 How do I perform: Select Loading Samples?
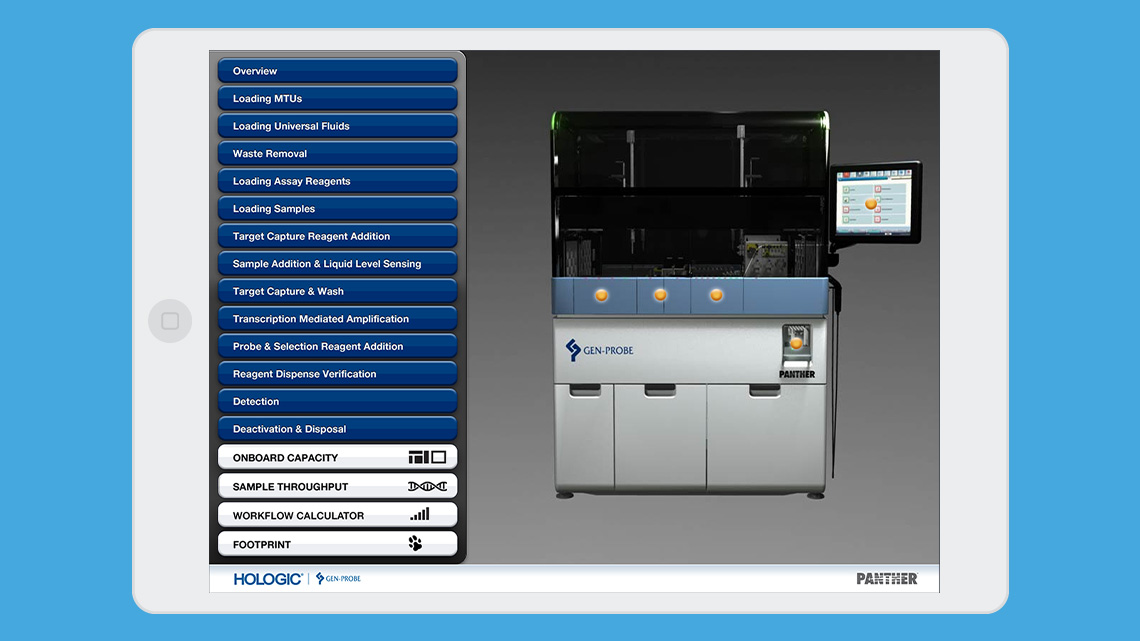(x=337, y=209)
